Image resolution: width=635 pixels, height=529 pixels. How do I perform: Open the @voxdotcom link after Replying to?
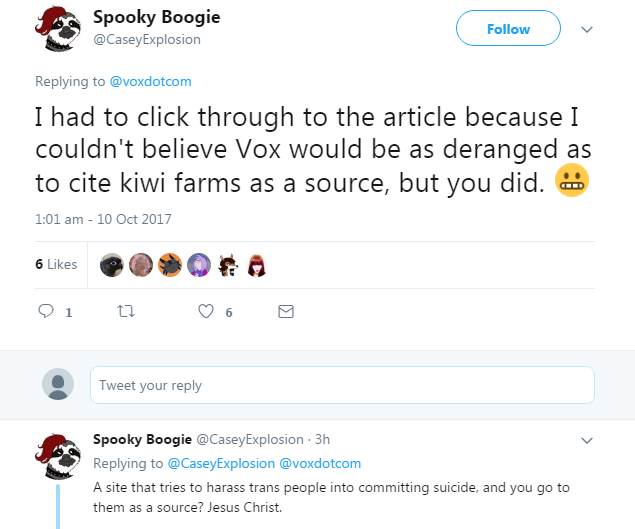pos(151,81)
